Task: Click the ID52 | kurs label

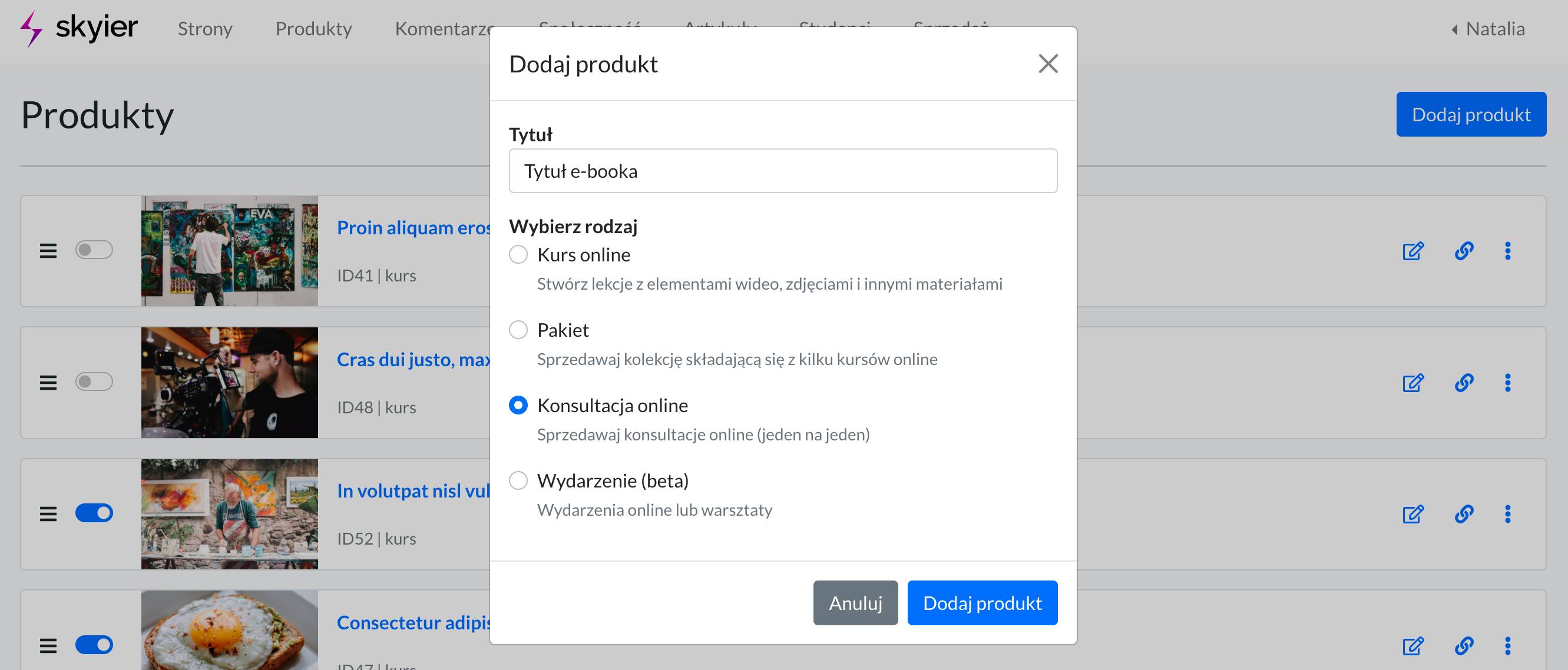Action: [377, 539]
